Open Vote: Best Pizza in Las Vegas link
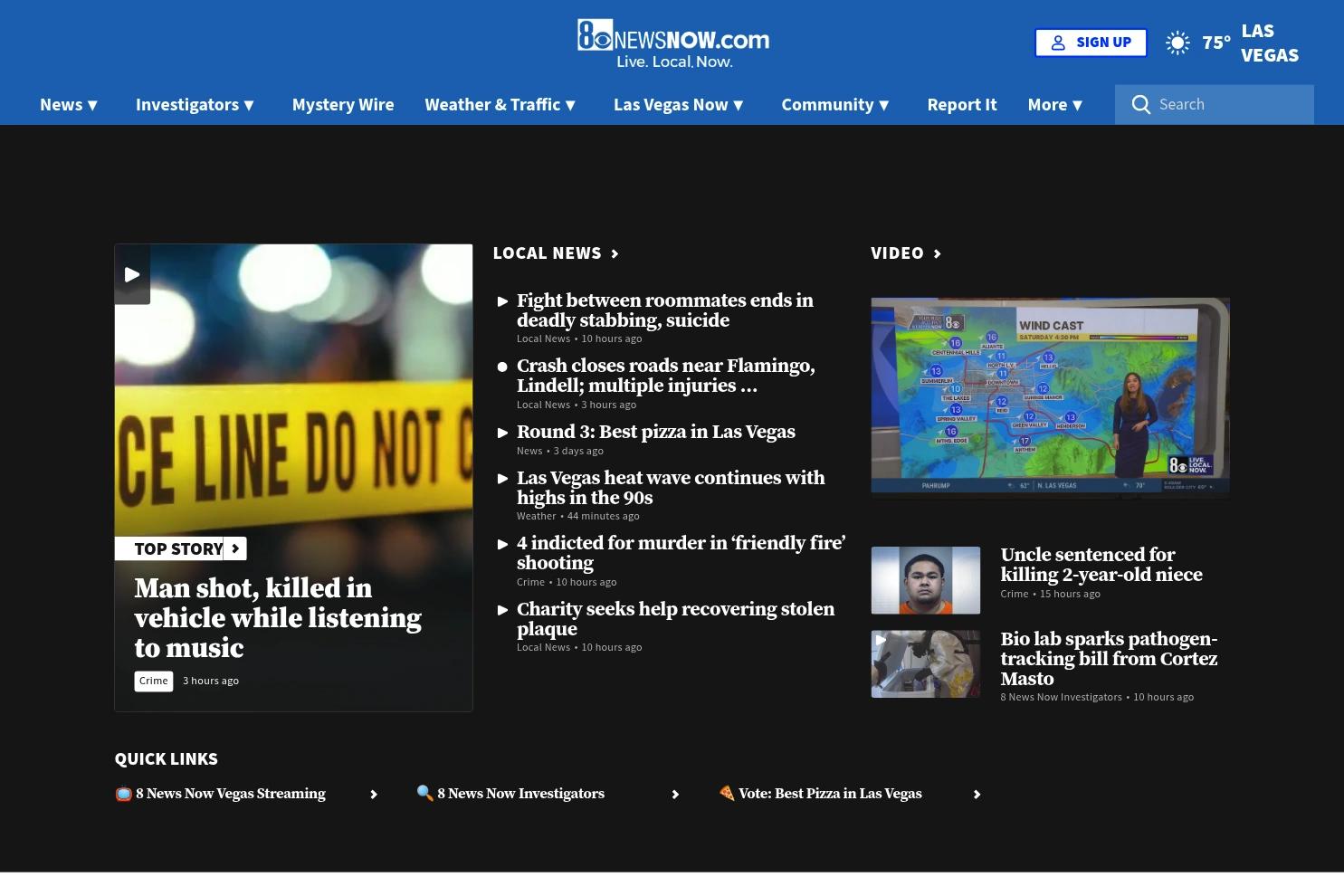The image size is (1344, 896). click(x=830, y=795)
